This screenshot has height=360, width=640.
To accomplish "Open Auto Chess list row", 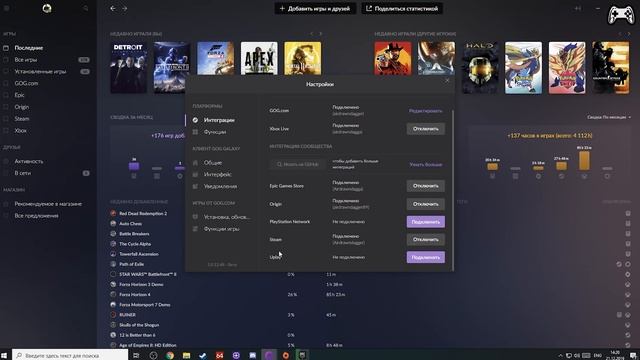I will pyautogui.click(x=131, y=223).
